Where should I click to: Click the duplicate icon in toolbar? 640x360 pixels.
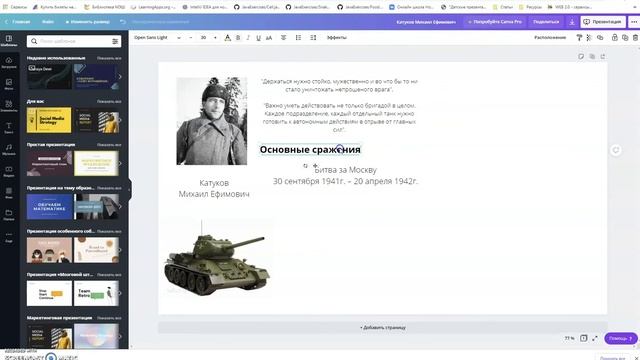[625, 38]
